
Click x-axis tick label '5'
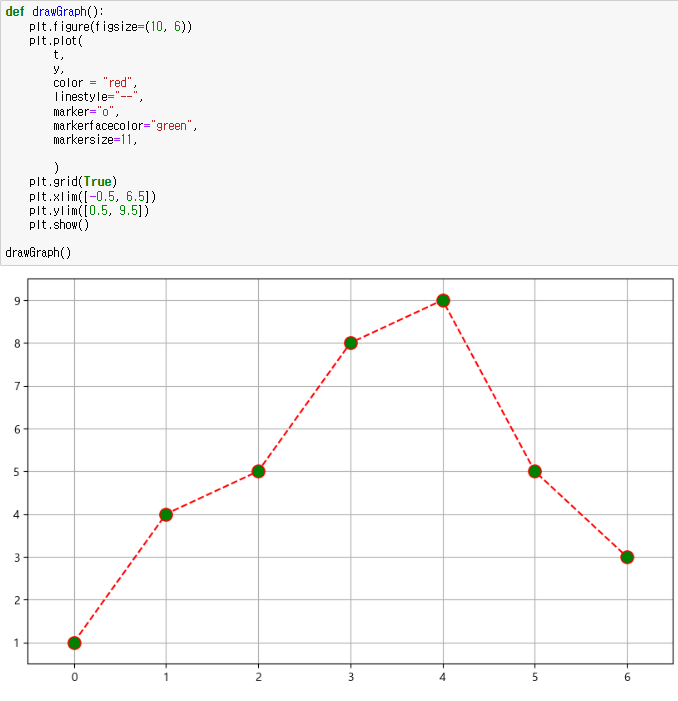point(535,677)
